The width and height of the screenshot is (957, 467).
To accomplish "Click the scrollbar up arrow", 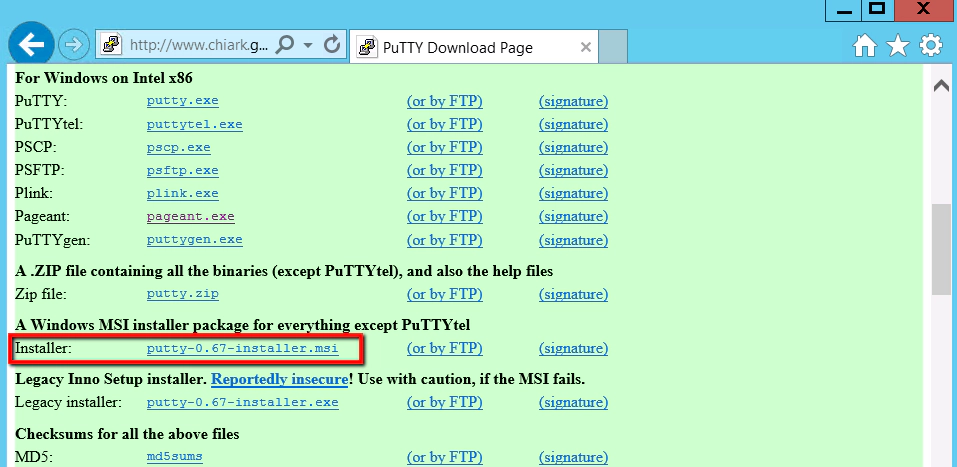I will 941,86.
